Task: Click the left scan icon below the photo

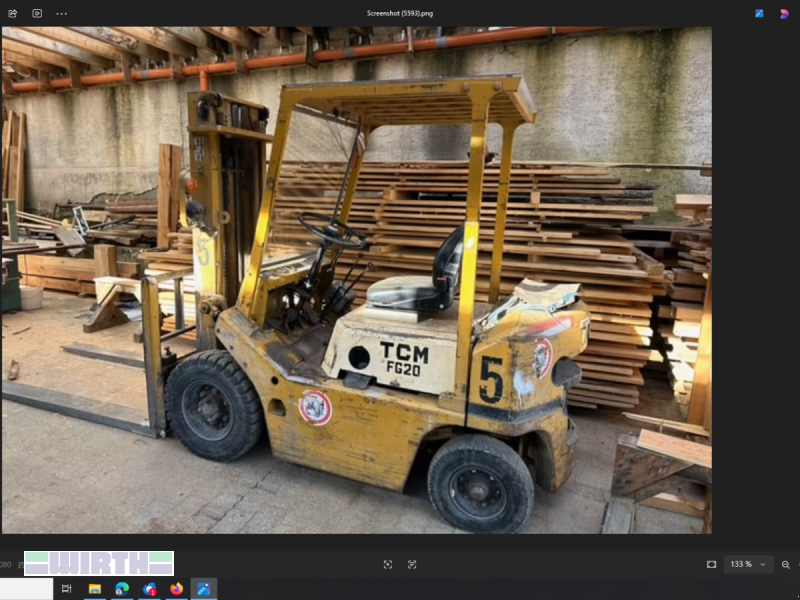Action: tap(388, 564)
